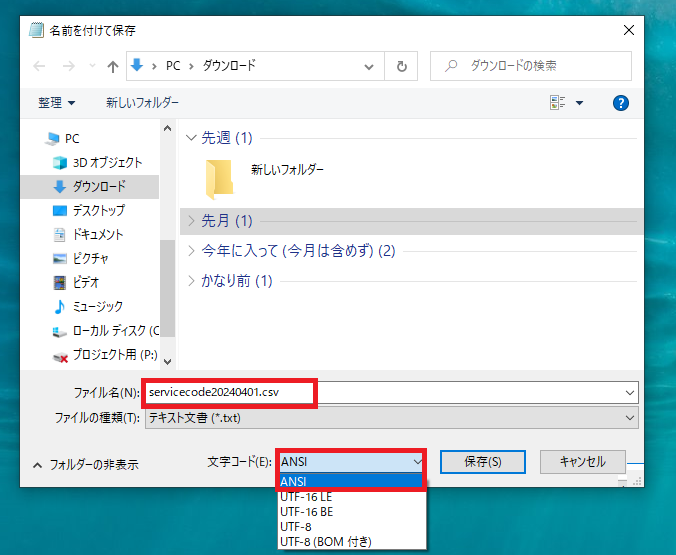Click the ファイル名 input field
This screenshot has width=676, height=555.
(391, 392)
